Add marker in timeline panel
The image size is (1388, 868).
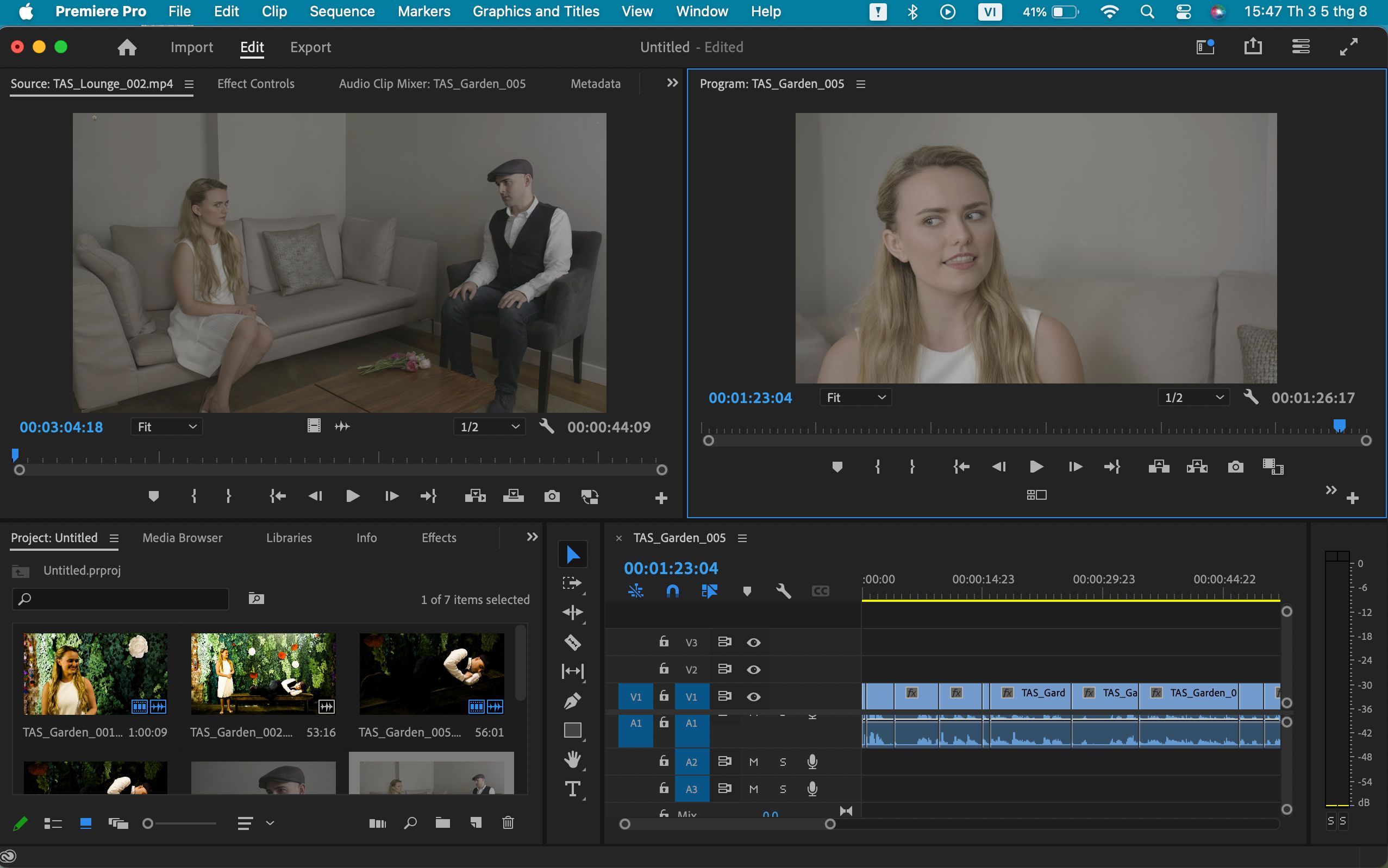click(747, 591)
